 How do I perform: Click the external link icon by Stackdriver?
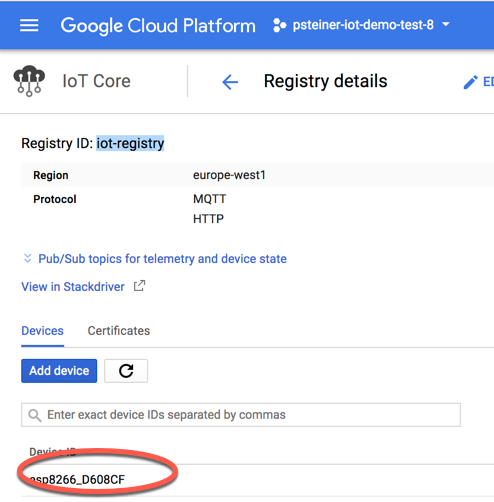pyautogui.click(x=139, y=286)
